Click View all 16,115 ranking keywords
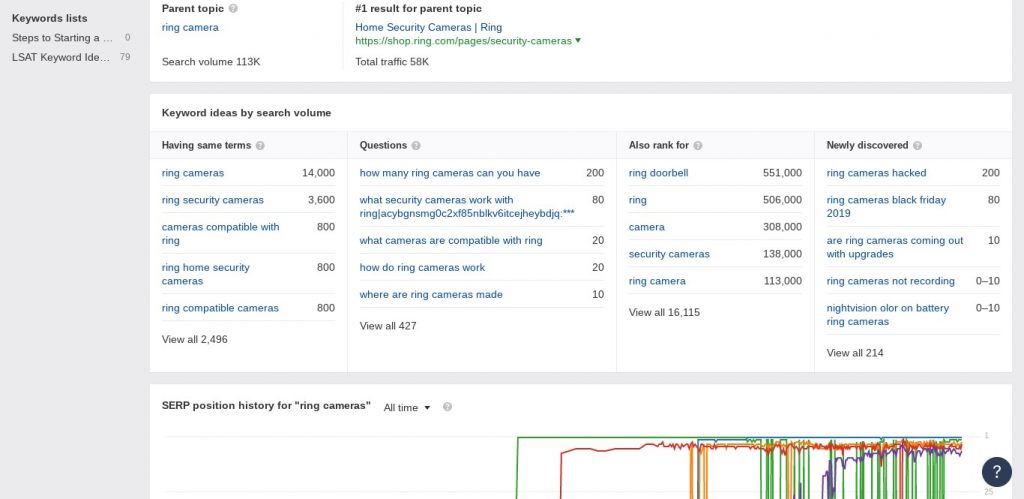The image size is (1024, 499). (x=664, y=313)
